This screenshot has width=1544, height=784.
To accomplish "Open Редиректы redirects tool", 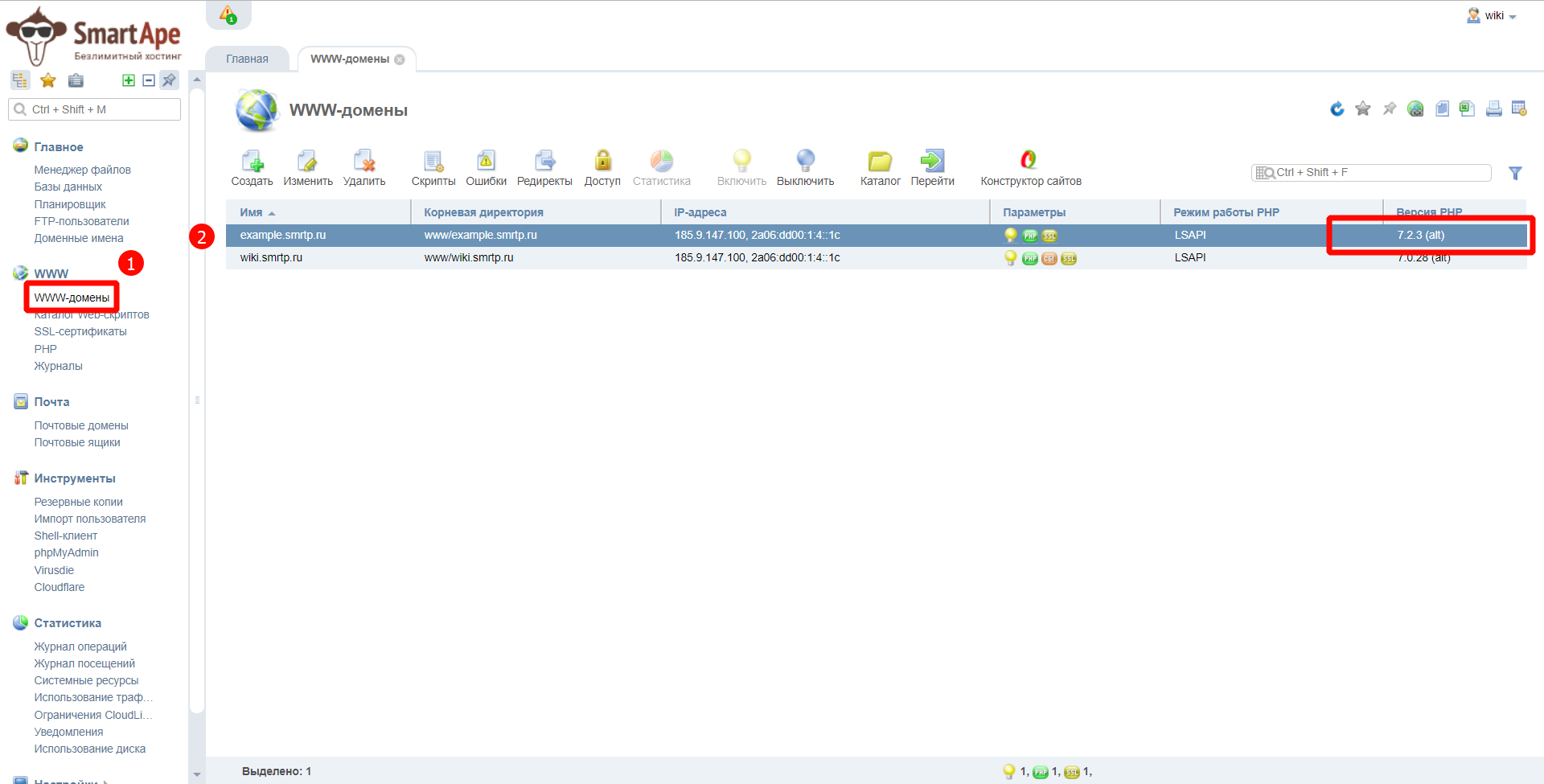I will click(x=544, y=162).
